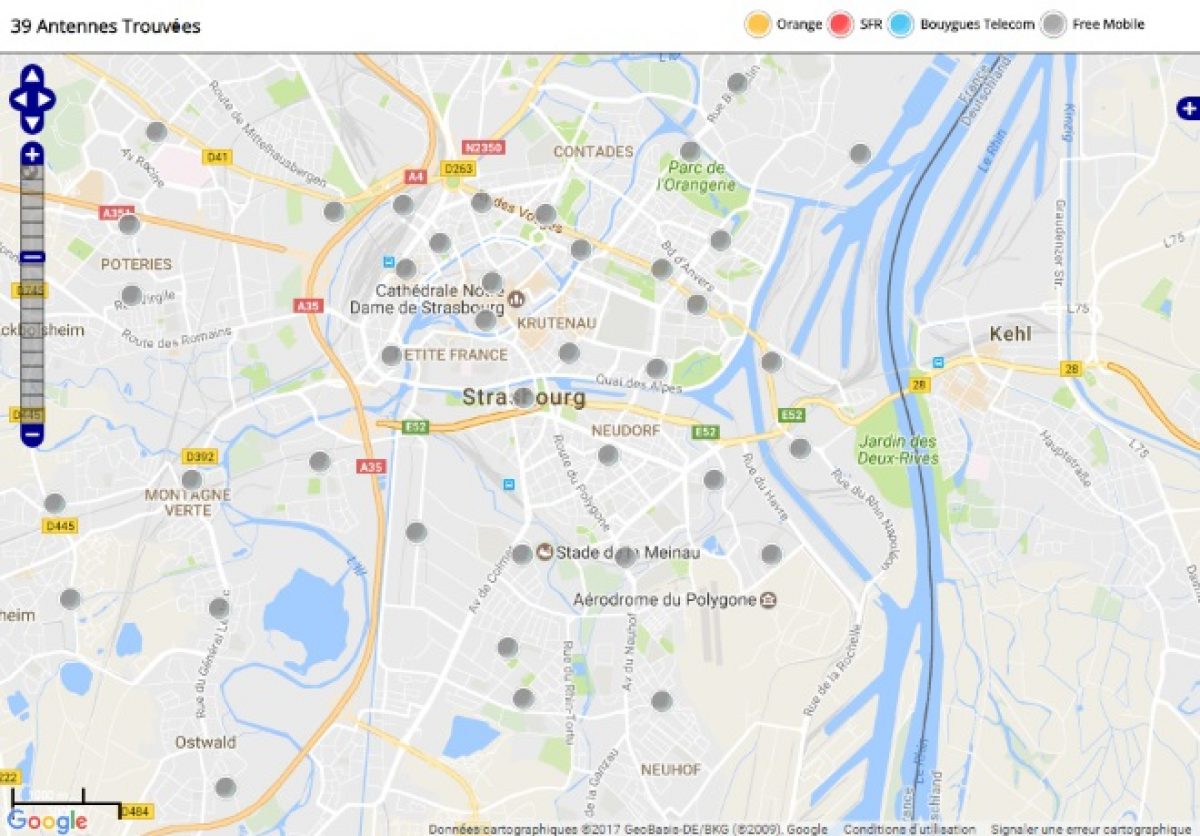
Task: Click the Cathédrale Notre Dame museum icon
Action: pyautogui.click(x=517, y=298)
